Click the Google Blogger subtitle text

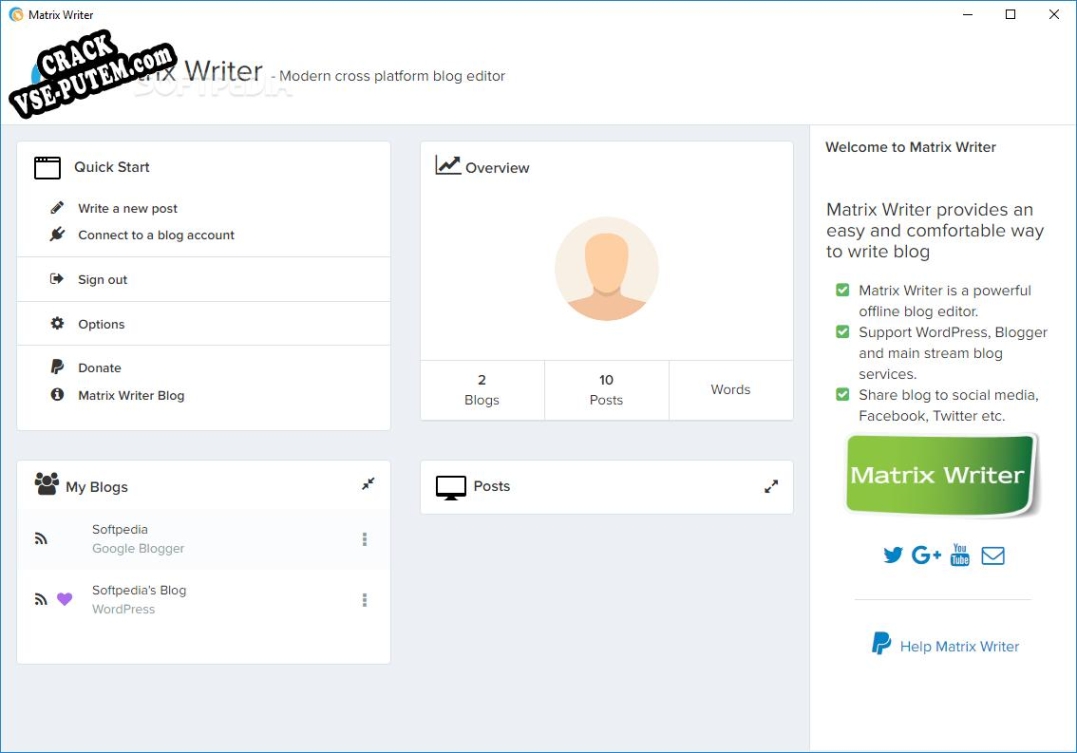138,548
